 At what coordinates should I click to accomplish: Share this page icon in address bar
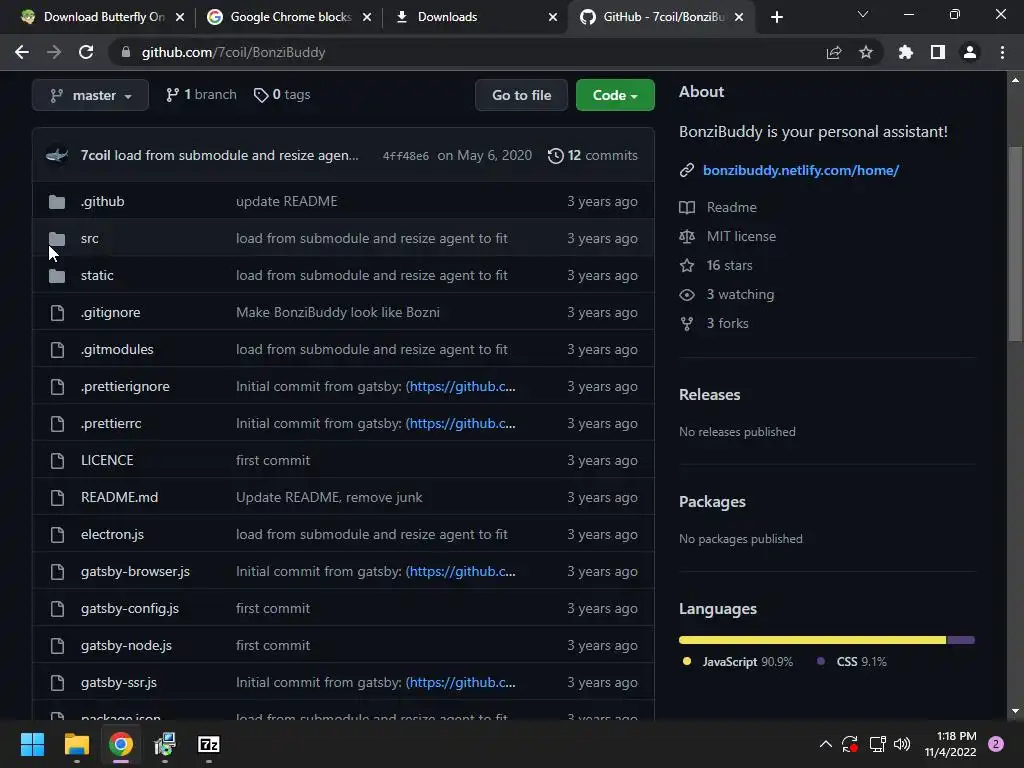[834, 52]
